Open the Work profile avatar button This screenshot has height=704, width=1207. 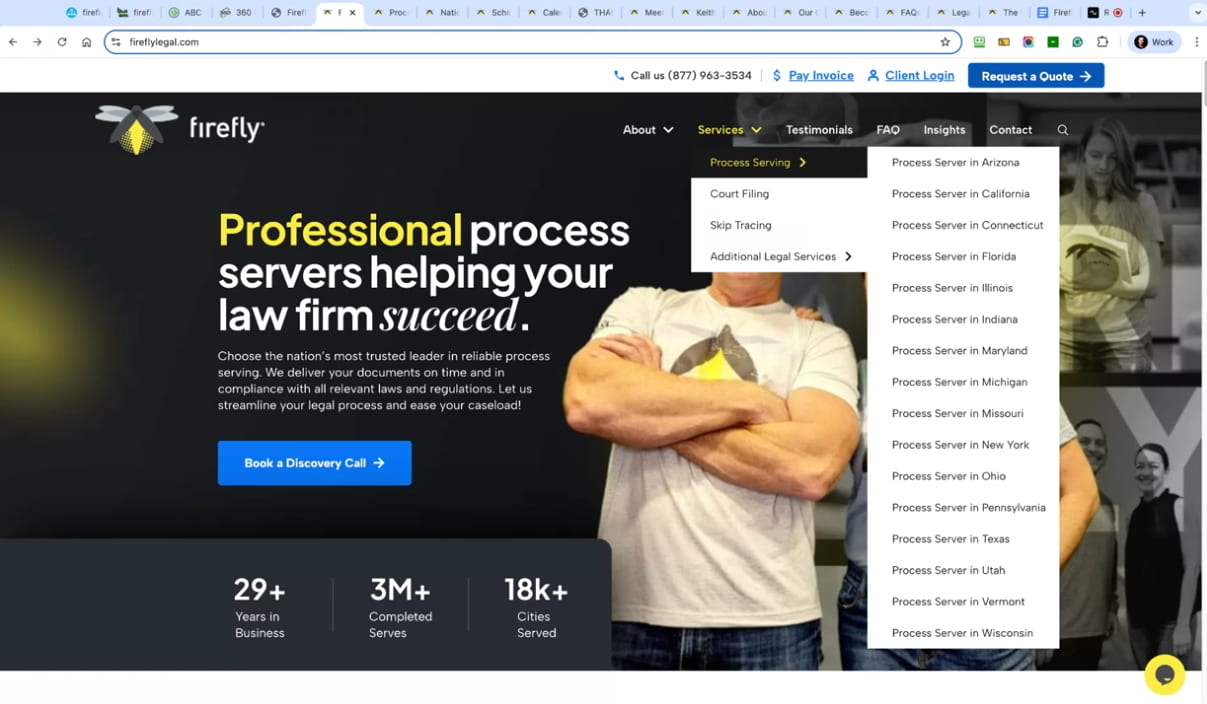[1154, 42]
